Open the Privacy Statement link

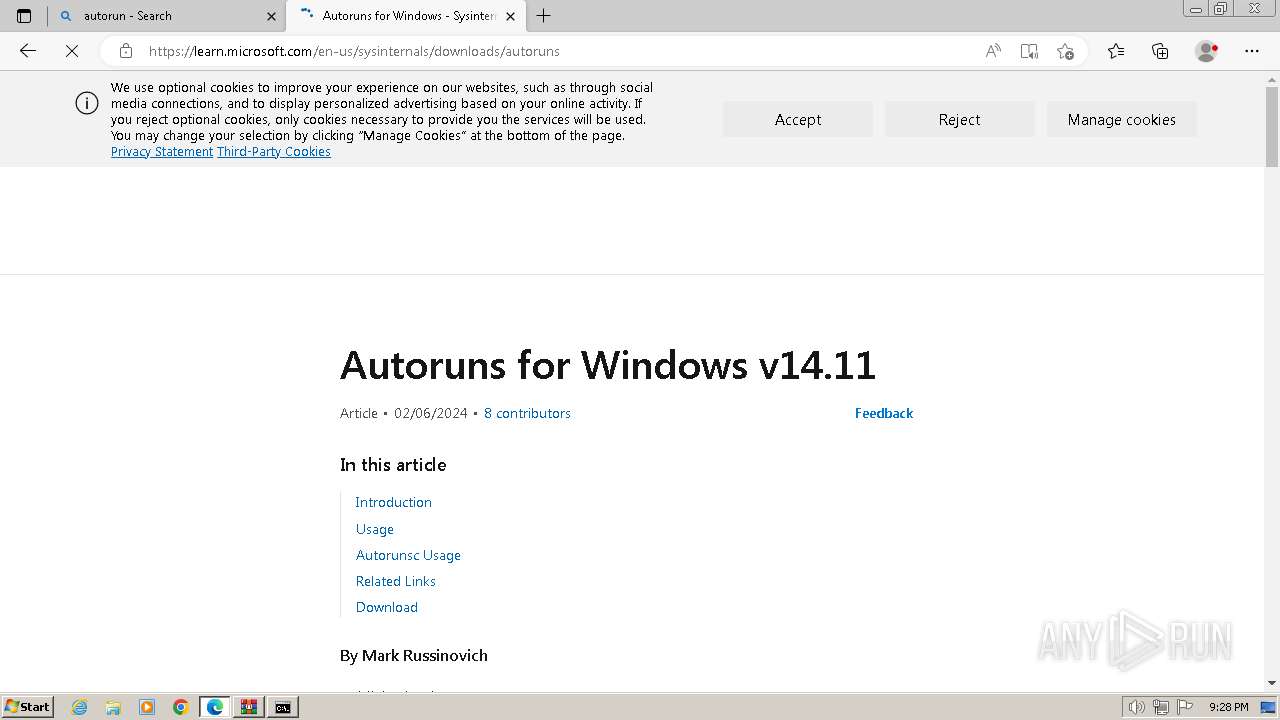(162, 152)
